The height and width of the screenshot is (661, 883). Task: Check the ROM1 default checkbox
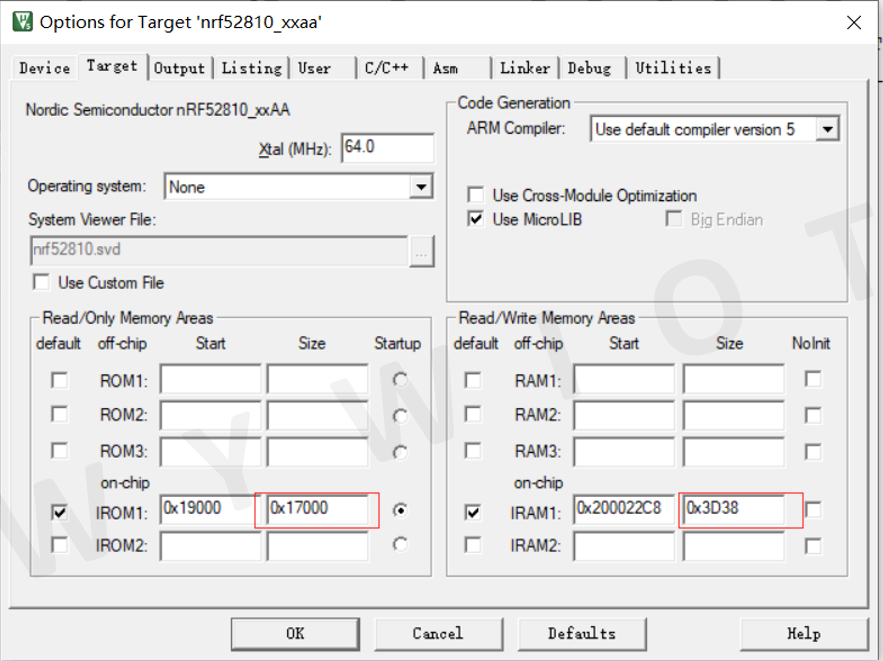[59, 380]
